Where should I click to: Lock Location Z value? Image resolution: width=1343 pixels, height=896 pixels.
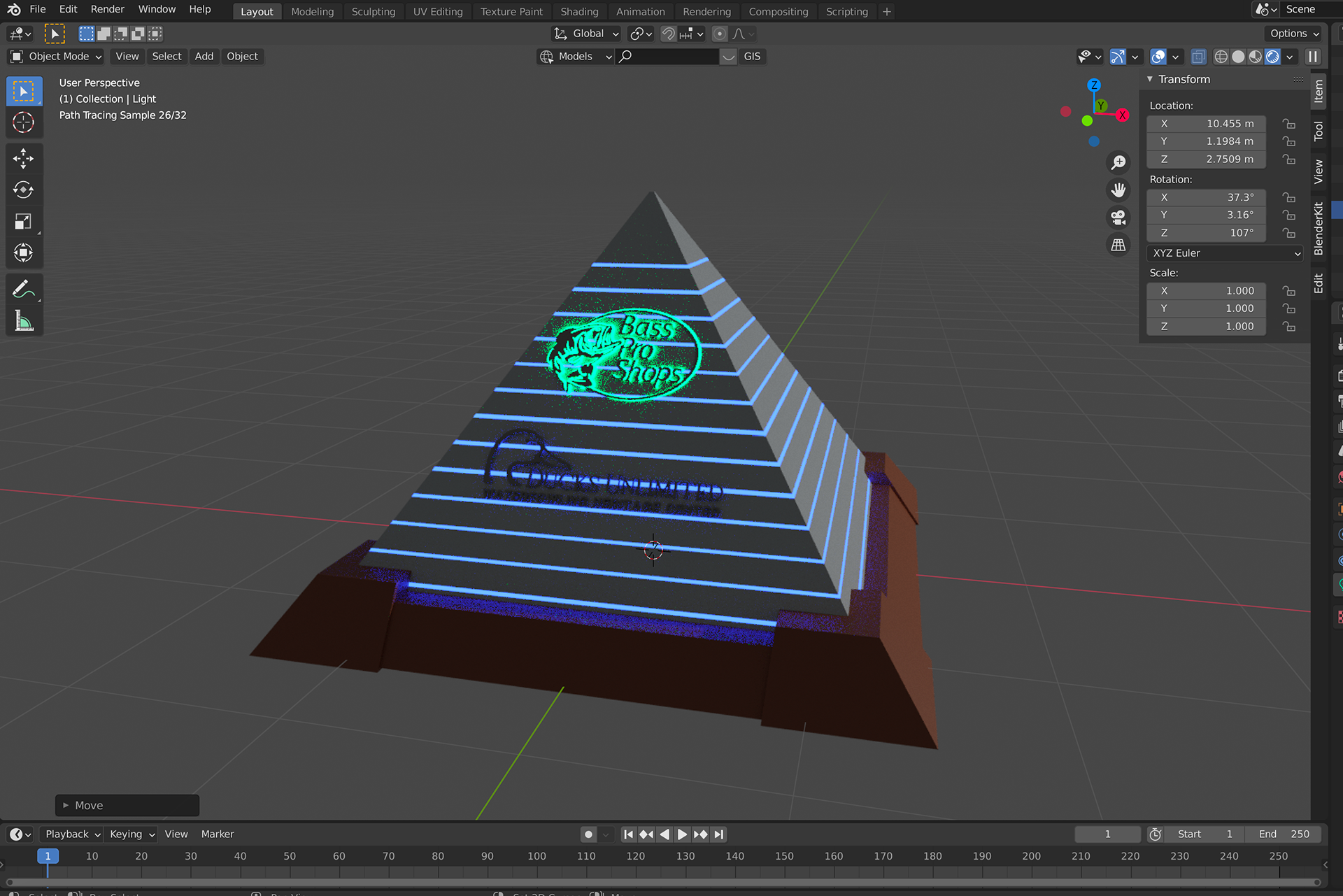(1288, 159)
